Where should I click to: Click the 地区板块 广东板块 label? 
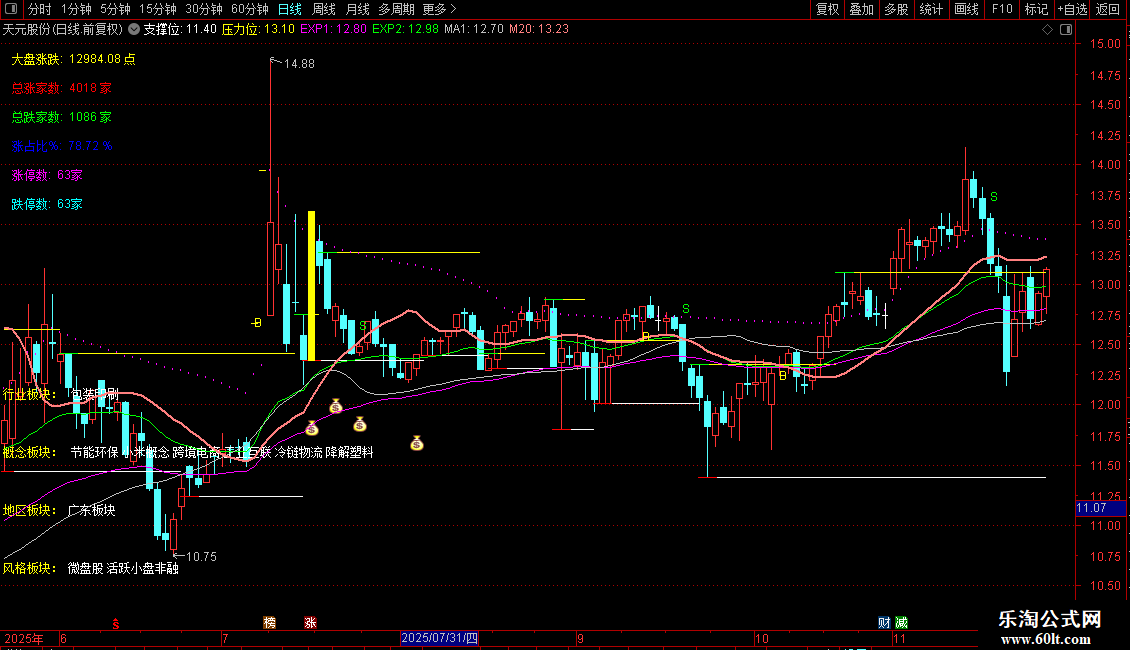click(59, 510)
